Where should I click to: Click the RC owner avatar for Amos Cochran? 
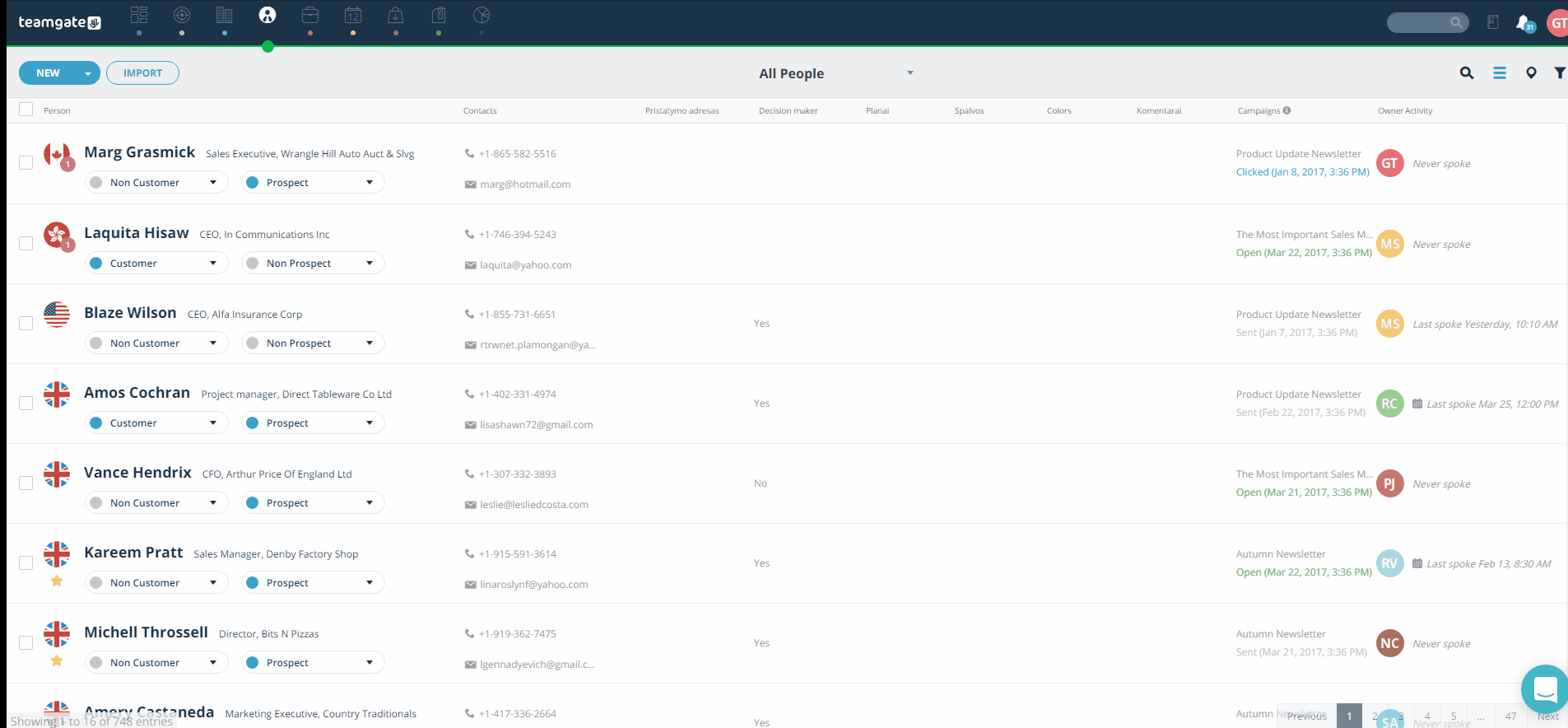pos(1390,404)
